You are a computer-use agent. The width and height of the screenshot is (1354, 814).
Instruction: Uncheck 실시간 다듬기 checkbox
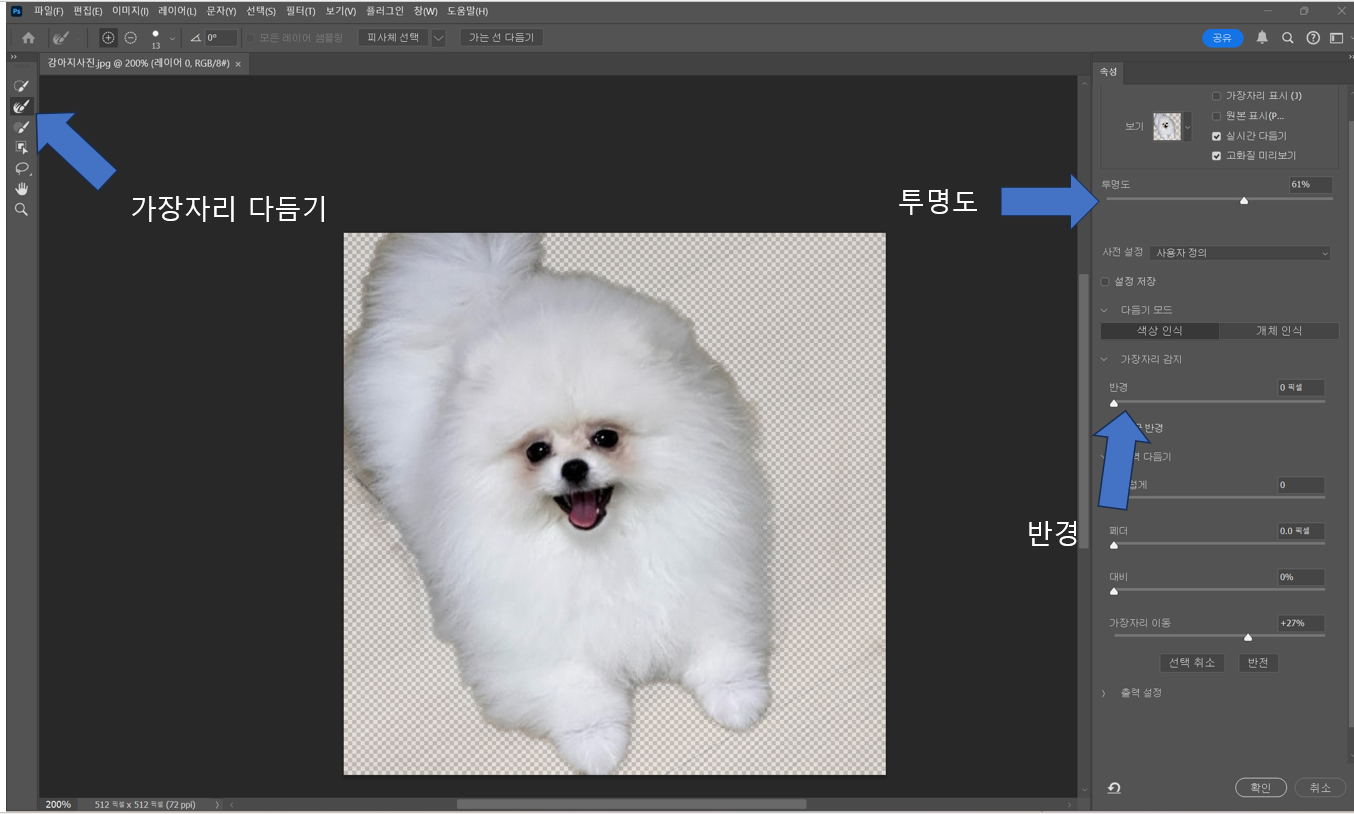click(x=1216, y=136)
